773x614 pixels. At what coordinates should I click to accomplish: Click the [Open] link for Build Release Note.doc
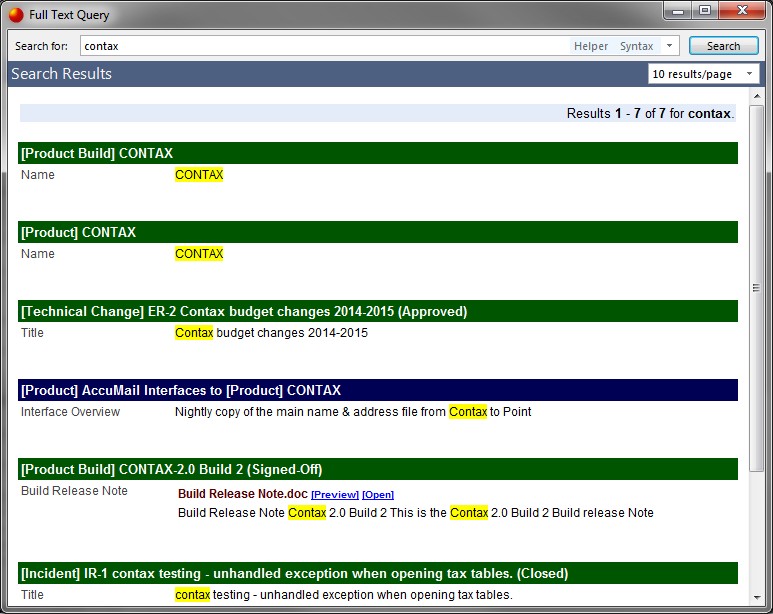[x=378, y=495]
